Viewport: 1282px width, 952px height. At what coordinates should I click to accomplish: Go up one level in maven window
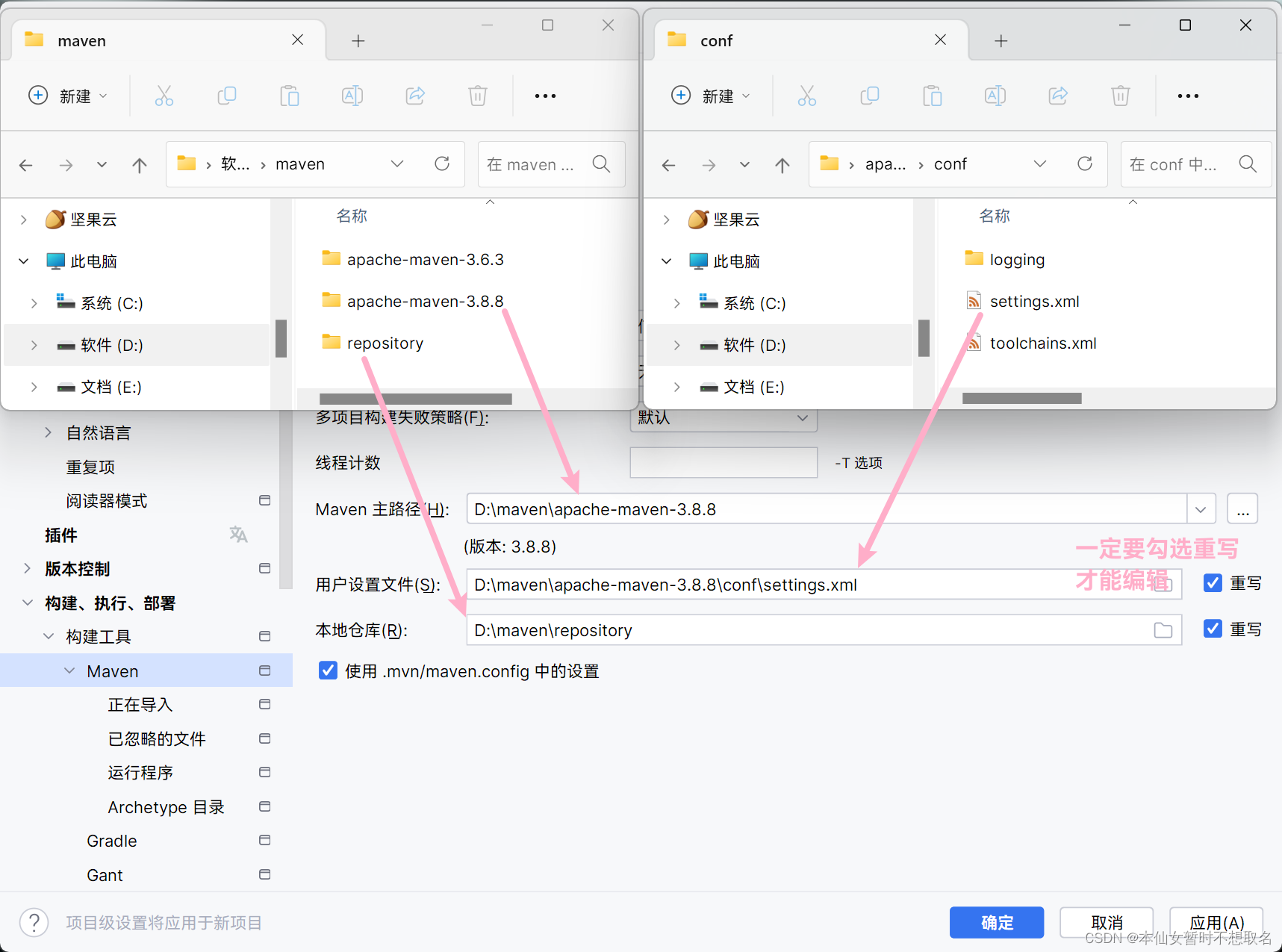pyautogui.click(x=140, y=164)
